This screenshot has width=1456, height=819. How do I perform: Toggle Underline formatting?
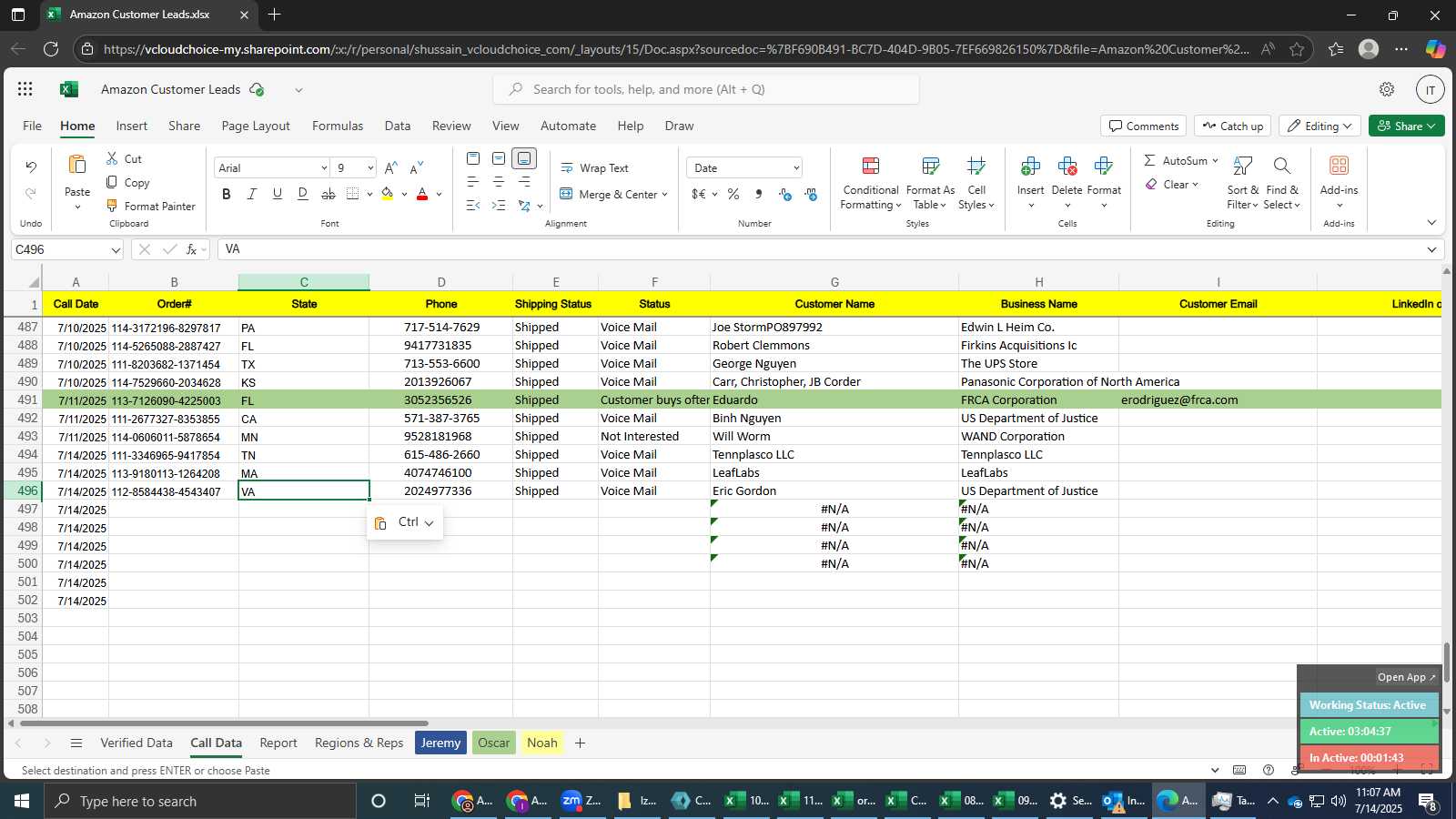point(278,193)
